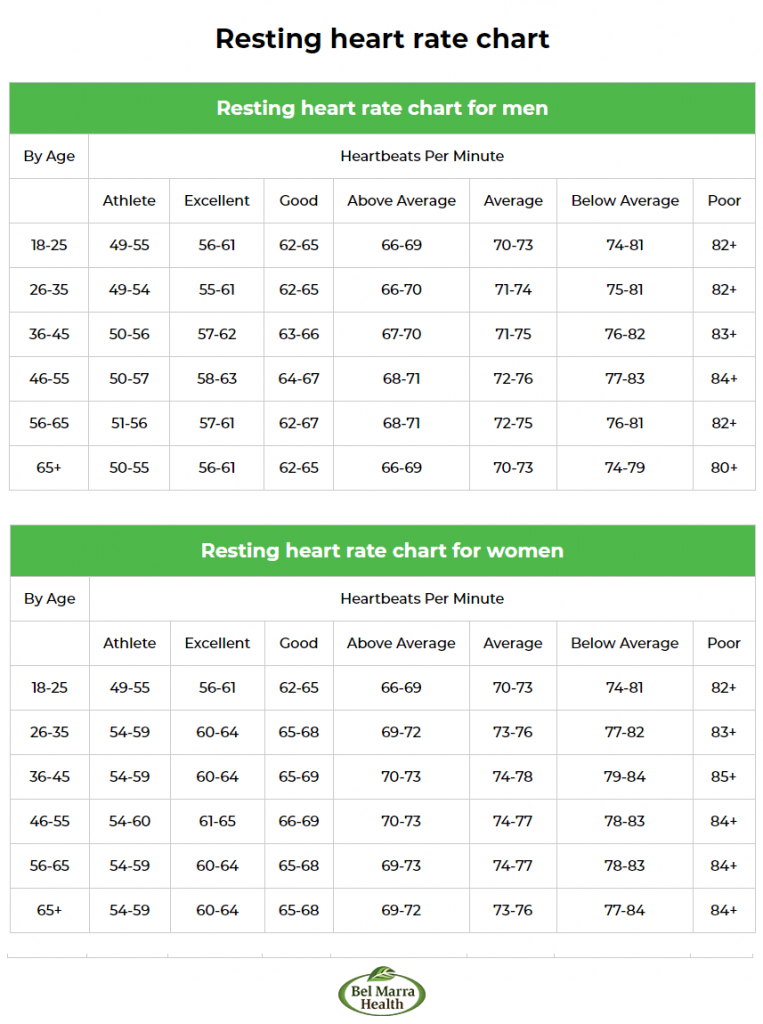Viewport: 763px width, 1024px height.
Task: Choose "Above Average" column header in men's table
Action: pyautogui.click(x=401, y=201)
